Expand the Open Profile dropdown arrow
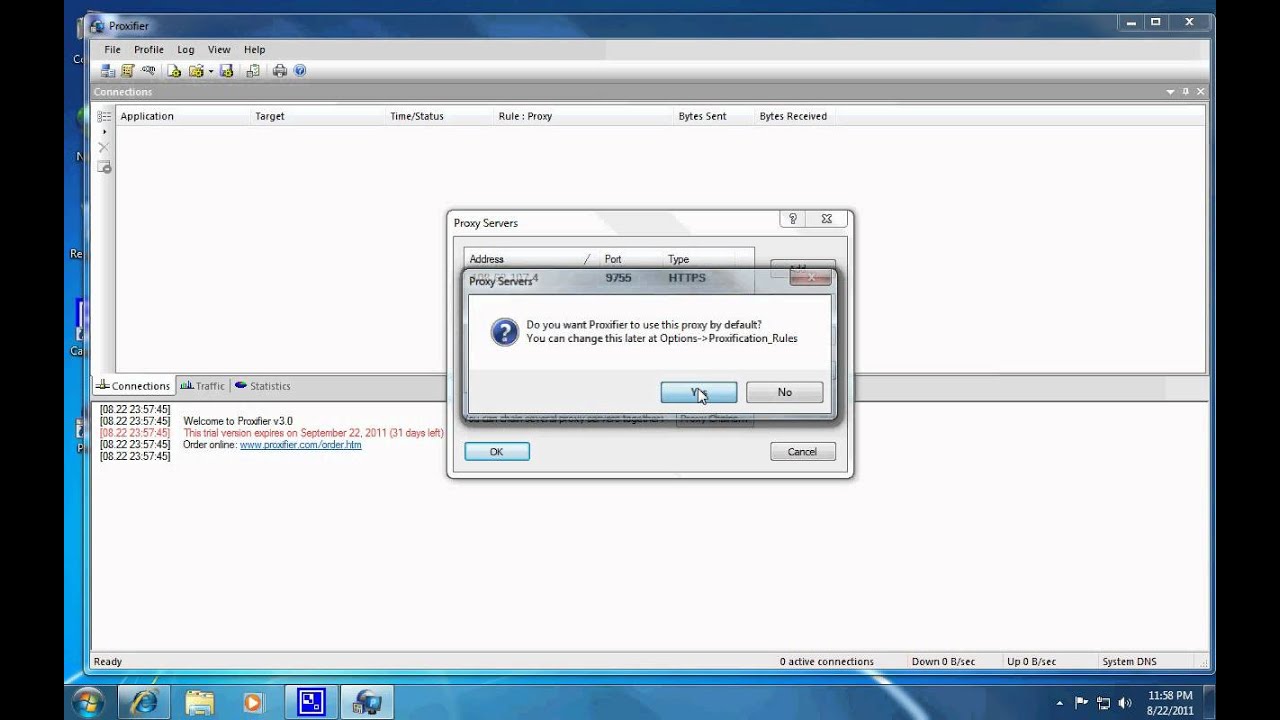The image size is (1280, 720). point(210,71)
